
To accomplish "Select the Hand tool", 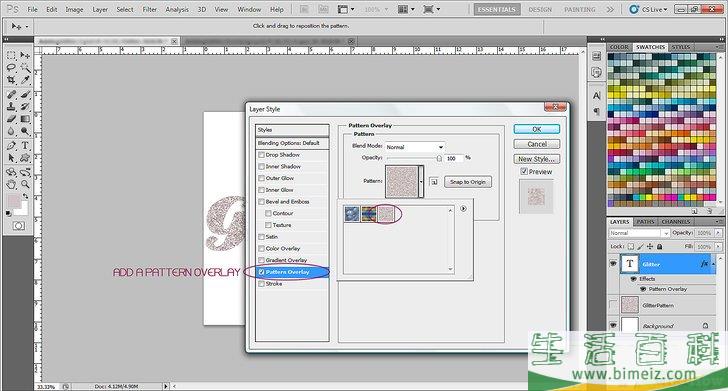I will [x=11, y=184].
